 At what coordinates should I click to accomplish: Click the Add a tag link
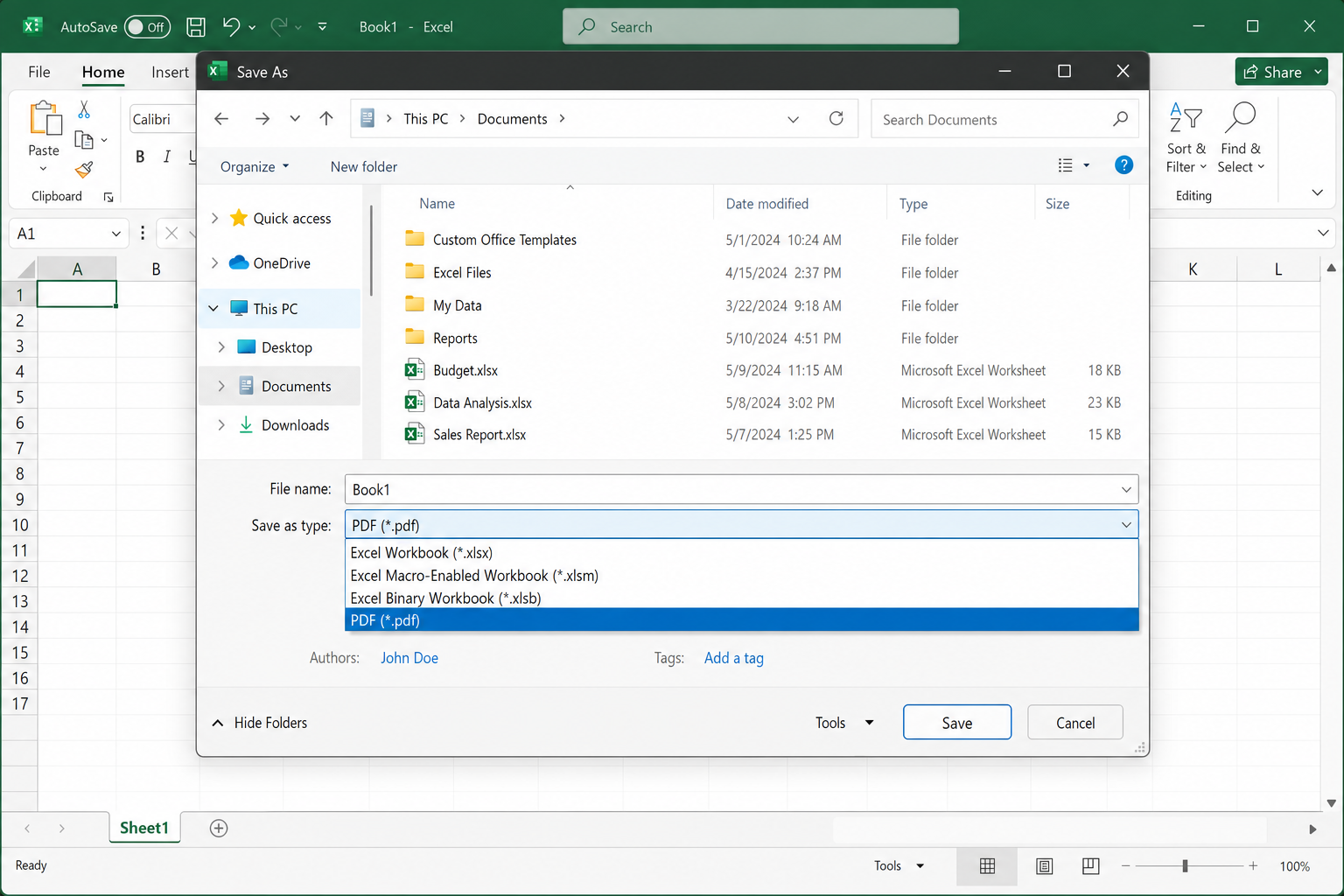(733, 658)
